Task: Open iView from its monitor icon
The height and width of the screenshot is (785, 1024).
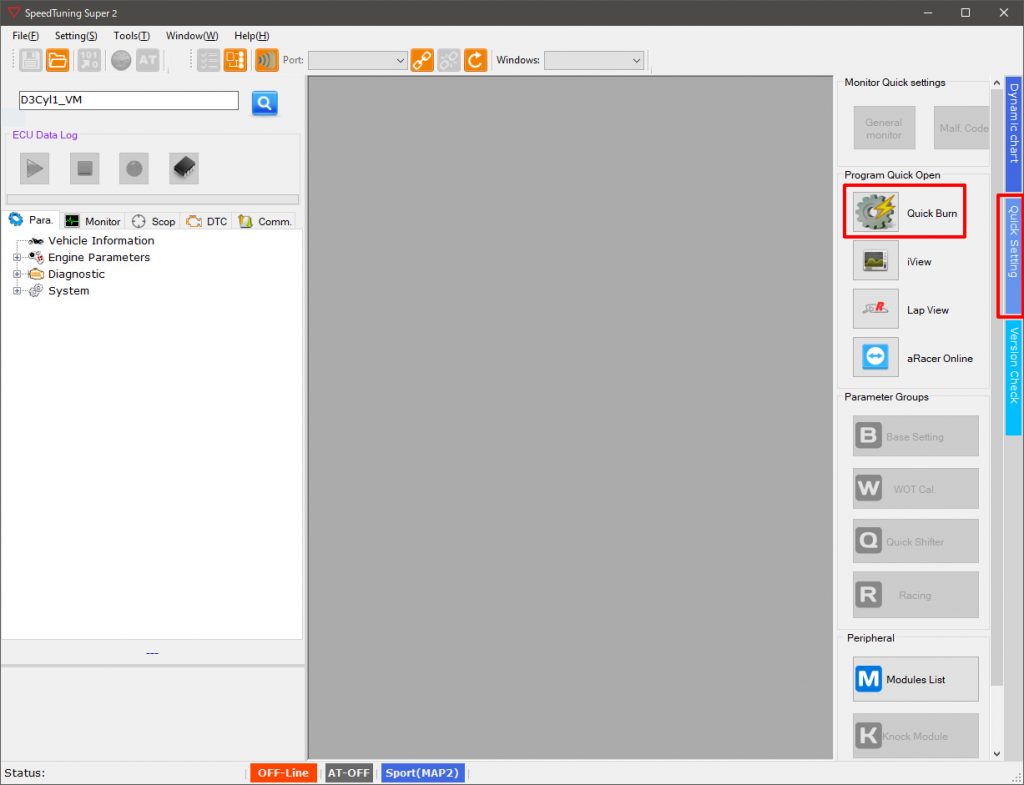Action: [x=876, y=261]
